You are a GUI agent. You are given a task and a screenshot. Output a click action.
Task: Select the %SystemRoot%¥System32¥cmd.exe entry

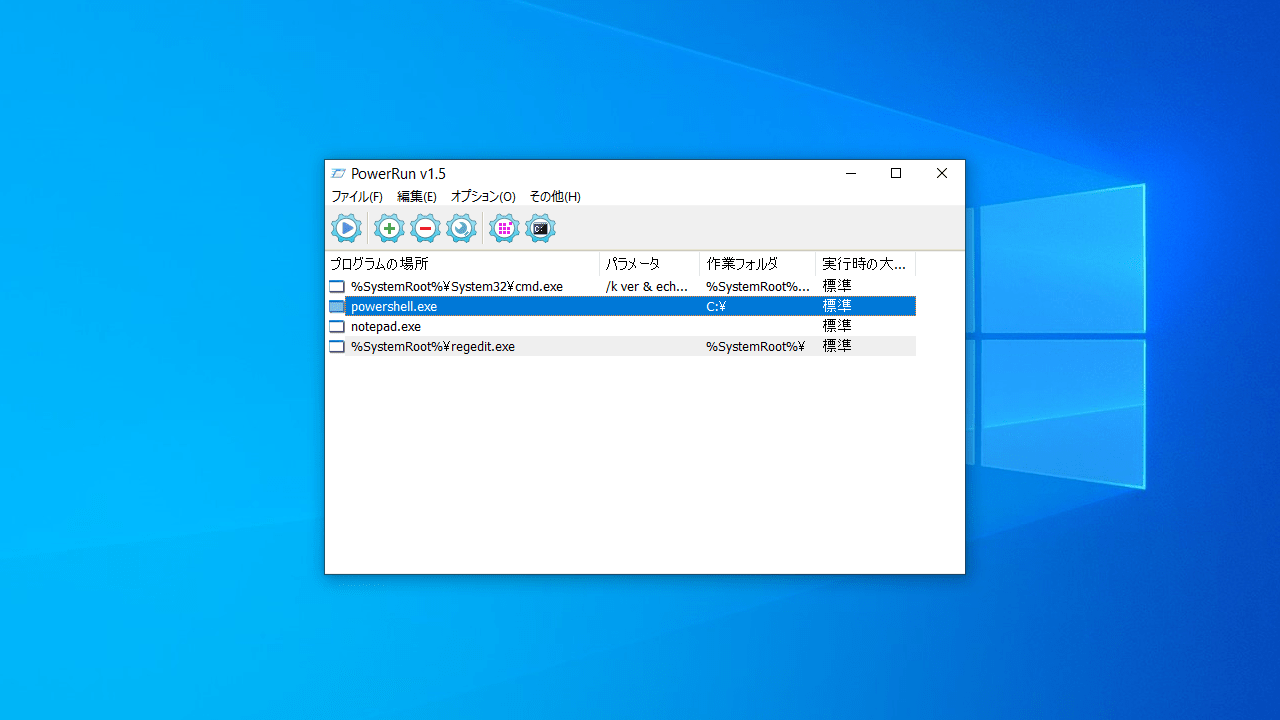(620, 287)
